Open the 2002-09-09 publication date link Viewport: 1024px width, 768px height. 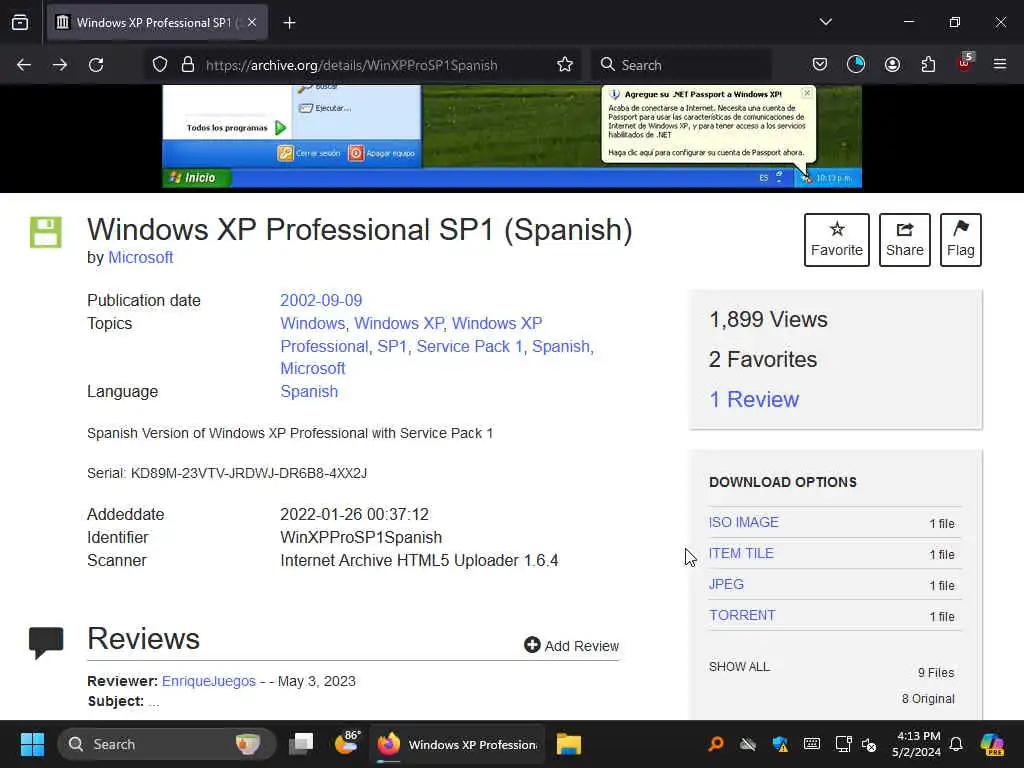pyautogui.click(x=321, y=300)
